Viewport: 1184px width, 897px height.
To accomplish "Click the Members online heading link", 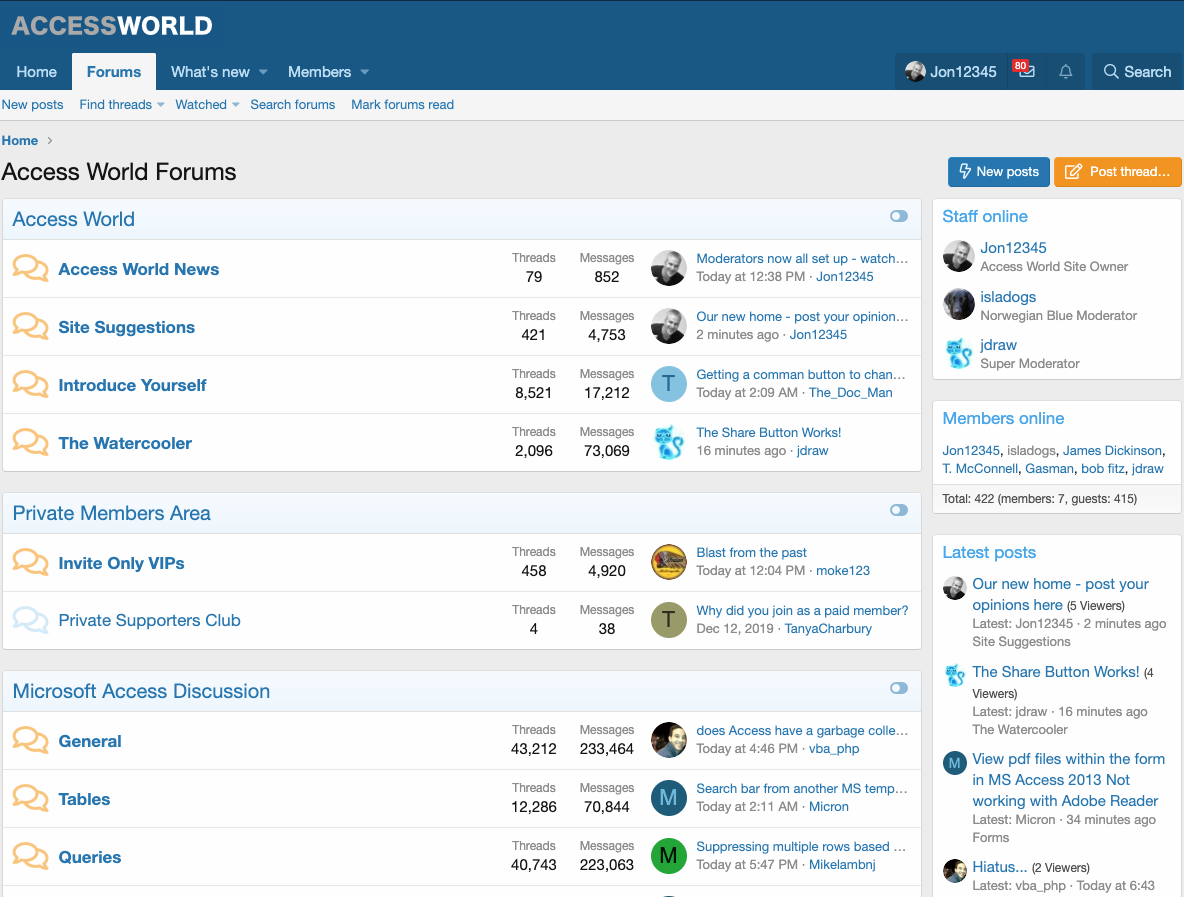I will tap(1003, 418).
